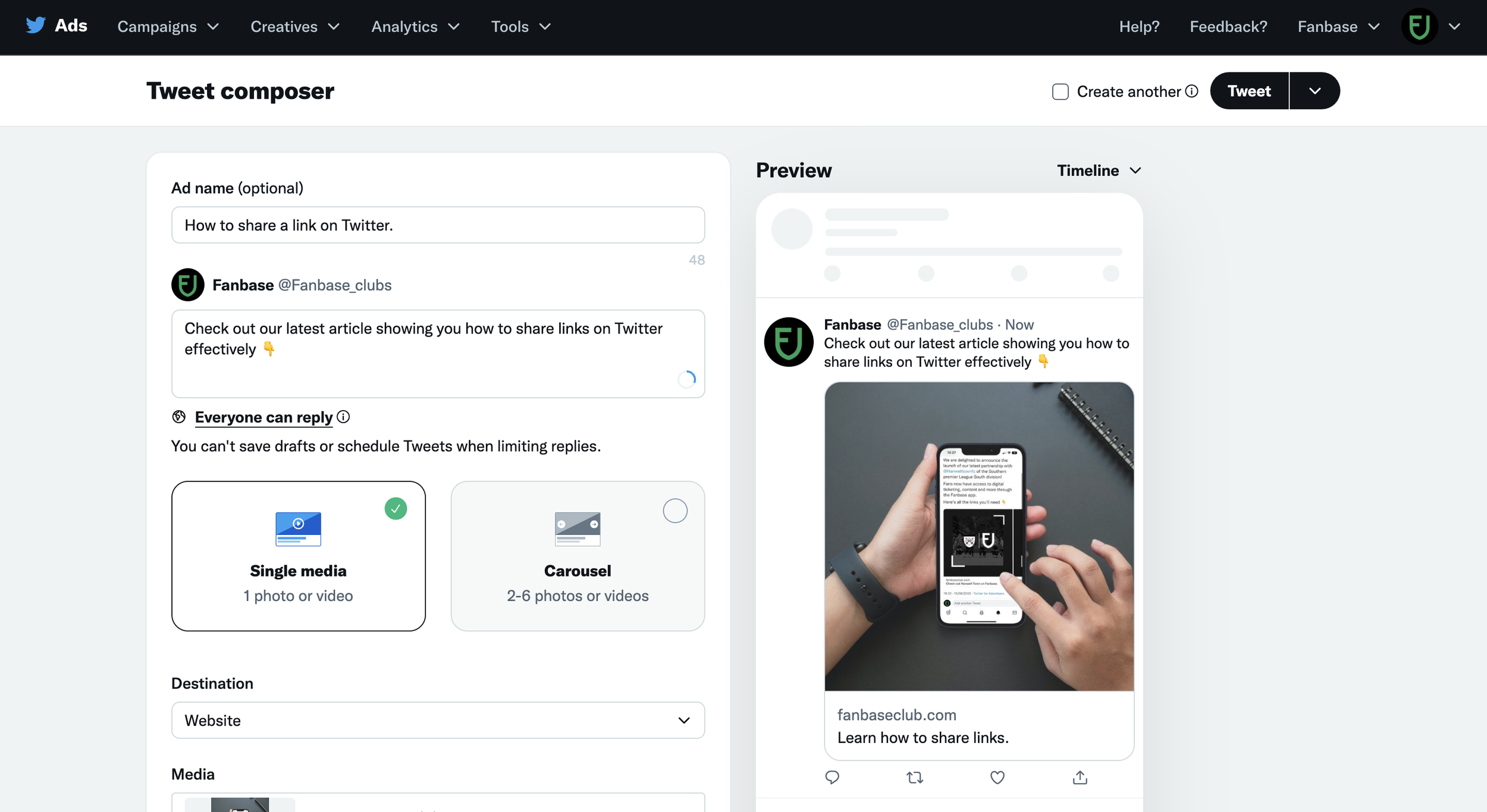Click the reply icon in tweet preview

click(832, 777)
